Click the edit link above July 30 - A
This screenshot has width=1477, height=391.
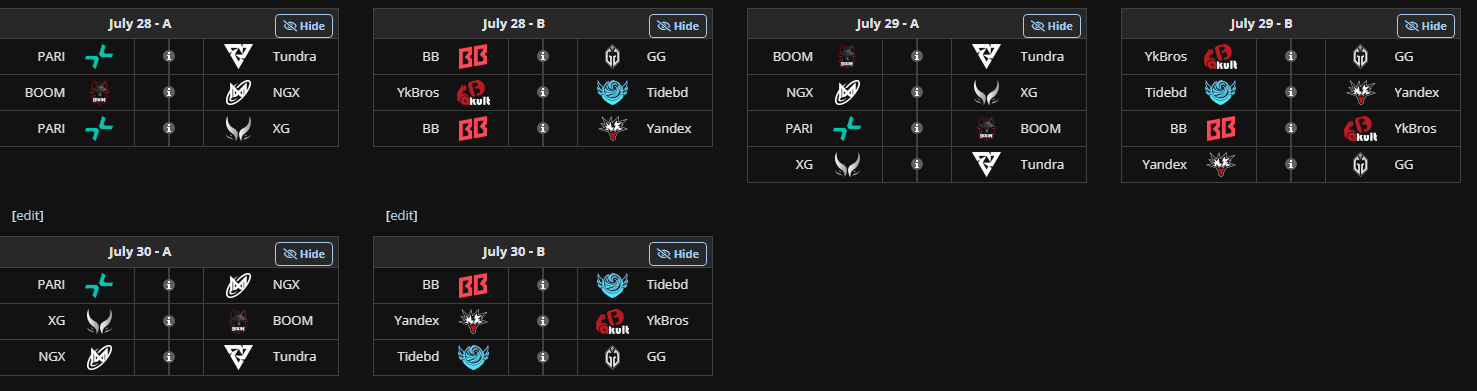pos(27,215)
